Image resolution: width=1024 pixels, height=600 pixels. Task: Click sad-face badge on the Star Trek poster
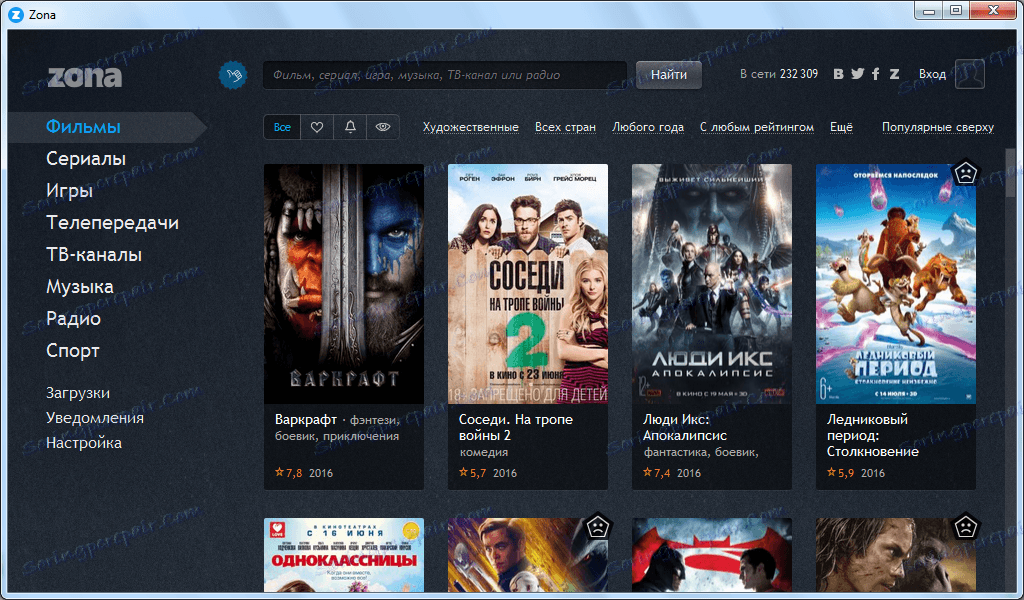click(597, 528)
